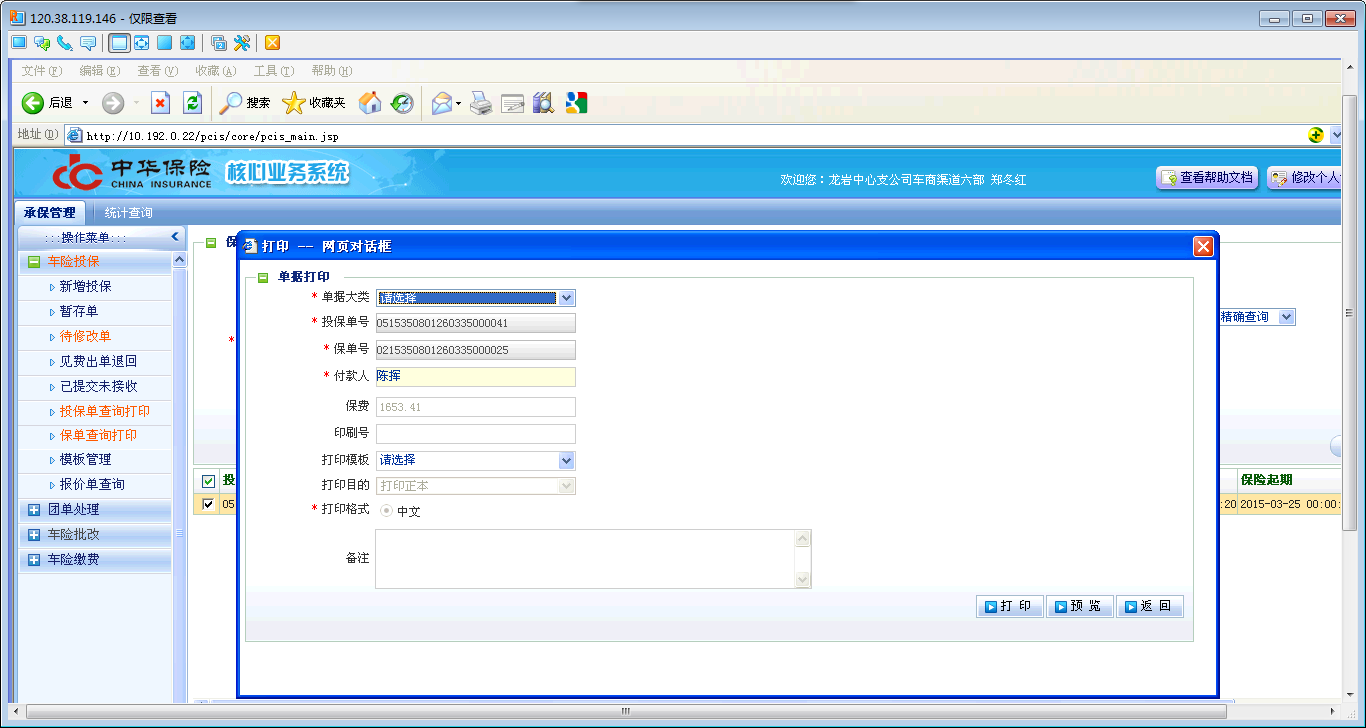Click the remote chat bubbles icon
The image size is (1366, 728).
pos(42,43)
